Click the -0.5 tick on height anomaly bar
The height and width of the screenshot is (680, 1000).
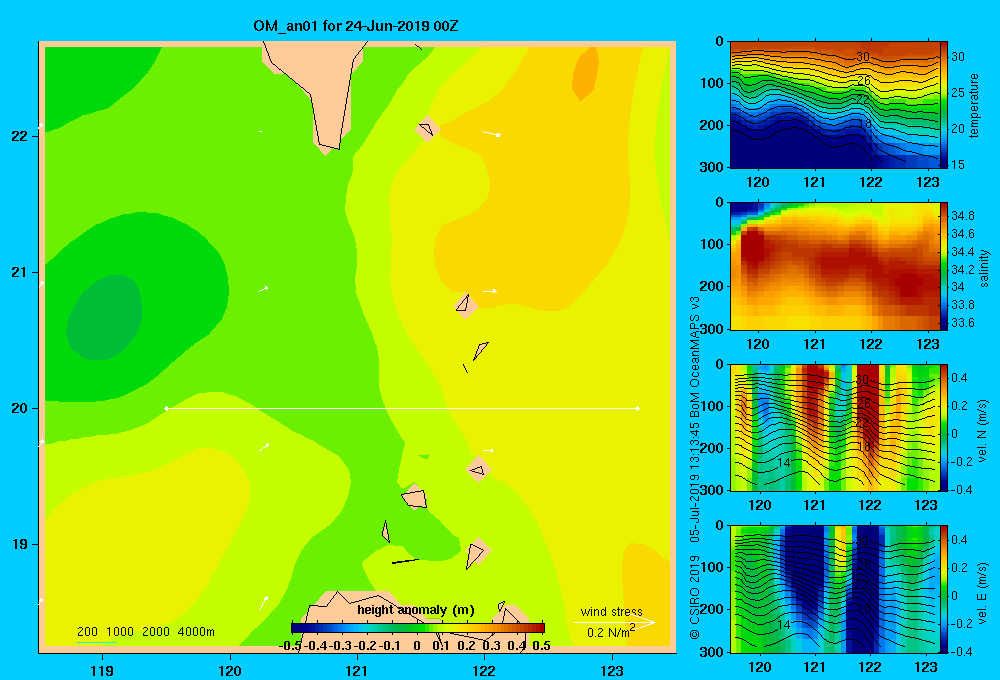[290, 646]
